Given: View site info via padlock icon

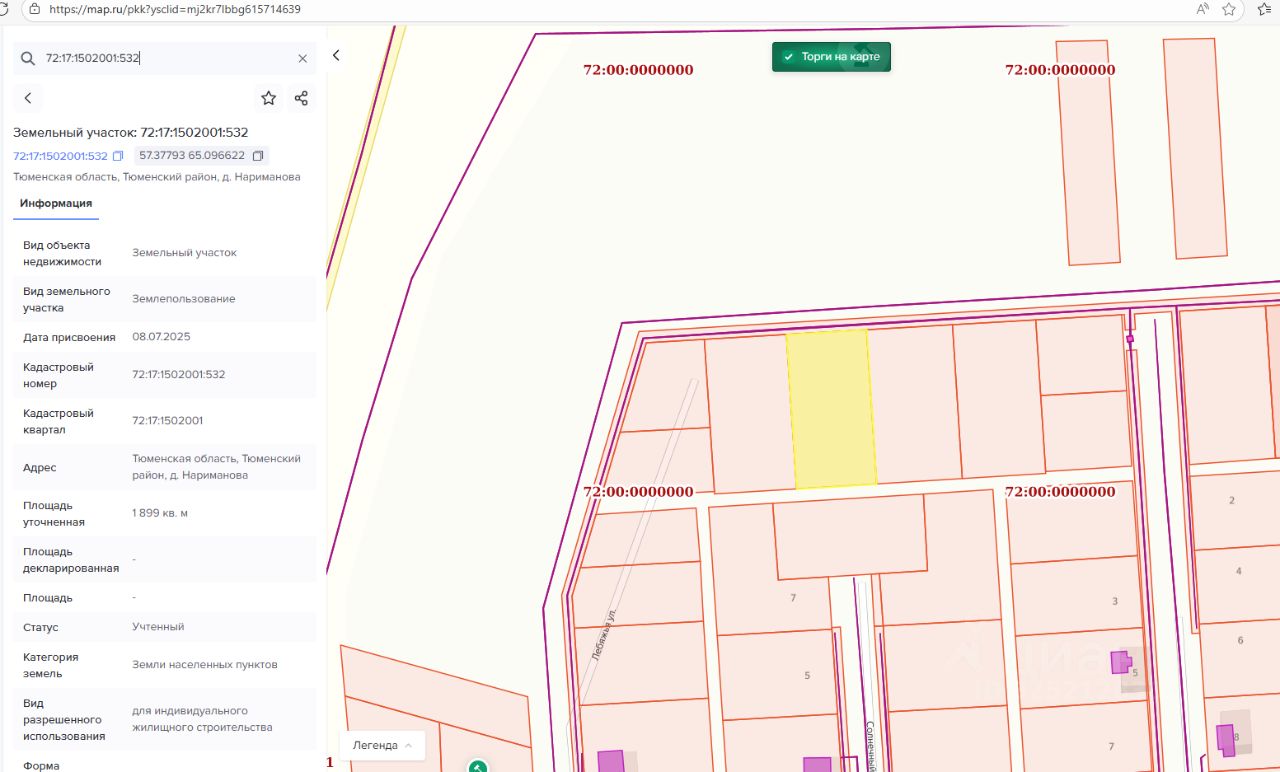Looking at the screenshot, I should coord(35,9).
